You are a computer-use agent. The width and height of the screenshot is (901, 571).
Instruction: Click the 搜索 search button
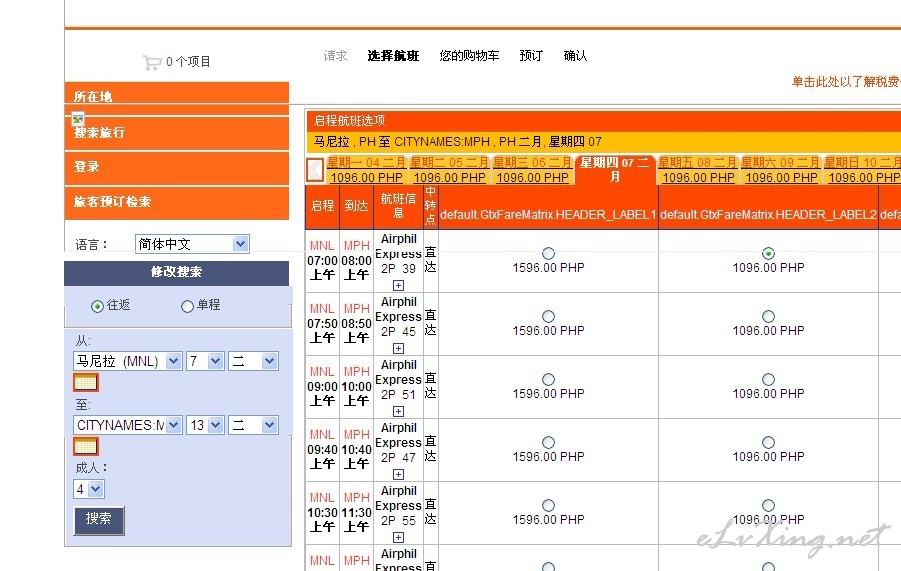99,520
